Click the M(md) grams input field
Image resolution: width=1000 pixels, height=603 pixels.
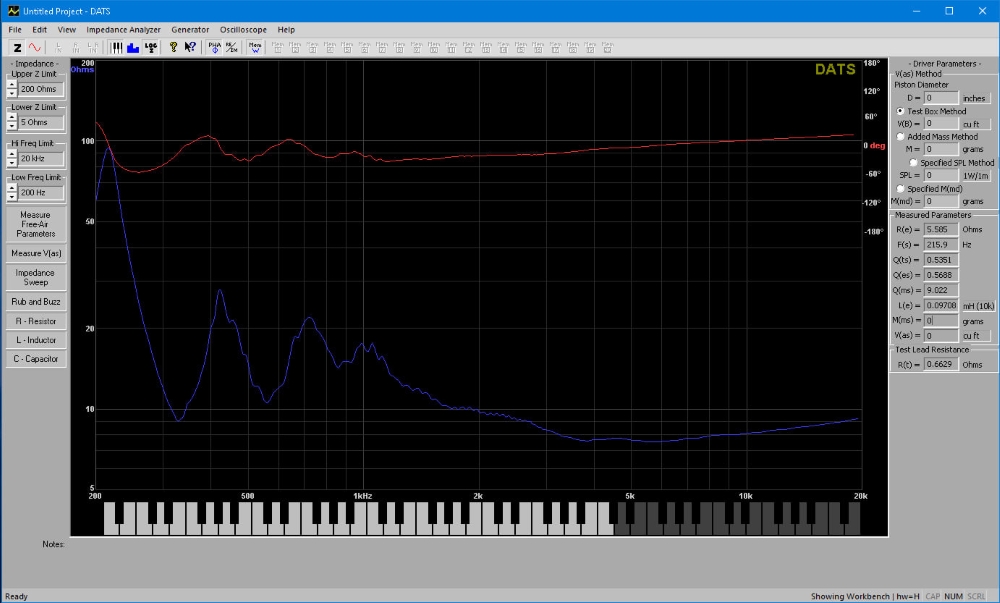[x=941, y=201]
